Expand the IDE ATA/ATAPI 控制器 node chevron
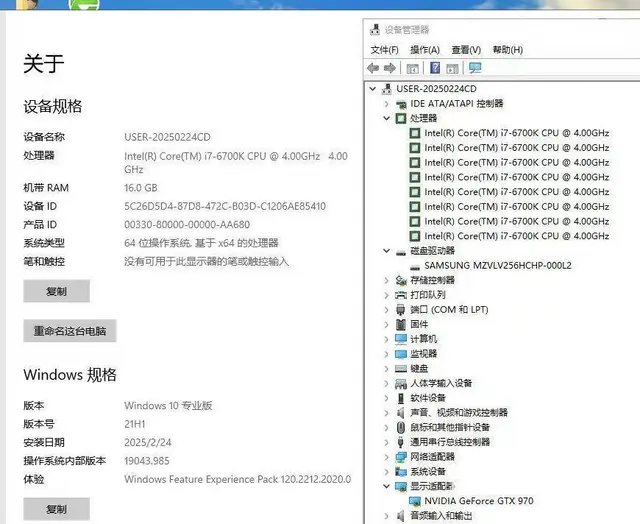 click(x=386, y=104)
